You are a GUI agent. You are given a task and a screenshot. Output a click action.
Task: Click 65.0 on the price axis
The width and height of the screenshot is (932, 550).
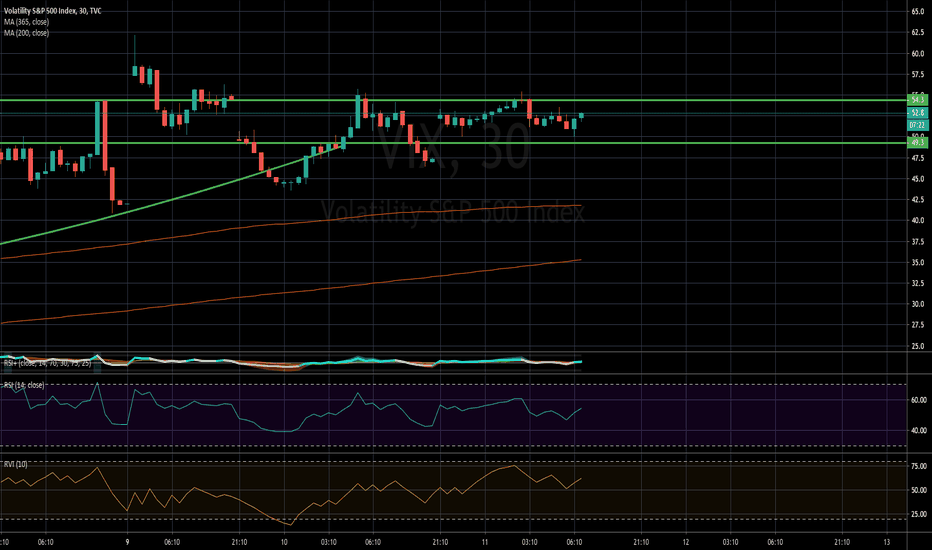pos(918,11)
